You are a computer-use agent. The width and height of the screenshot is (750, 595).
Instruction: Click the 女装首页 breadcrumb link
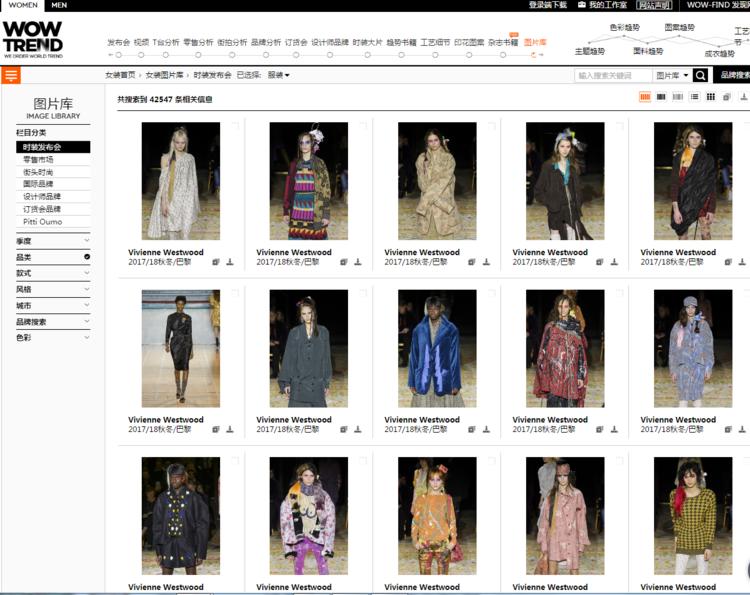[x=120, y=75]
